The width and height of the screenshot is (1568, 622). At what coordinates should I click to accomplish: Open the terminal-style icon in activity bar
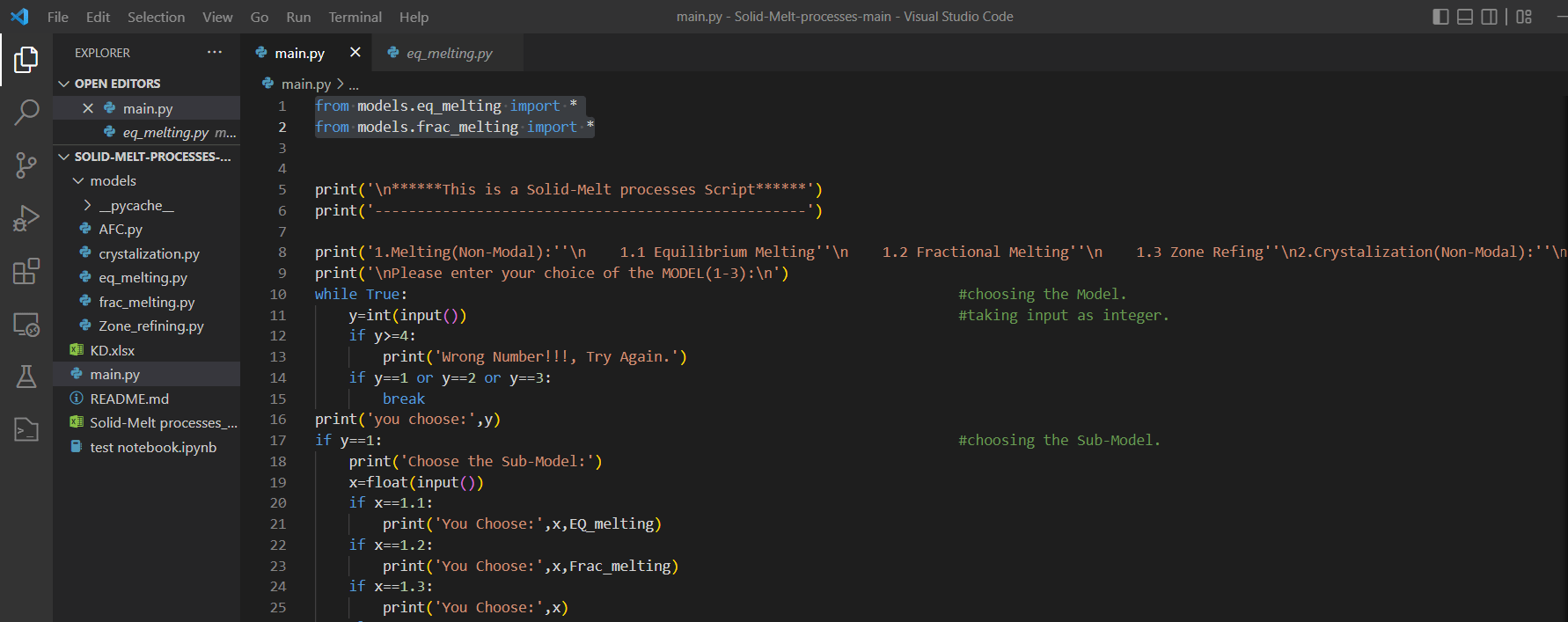[x=26, y=429]
